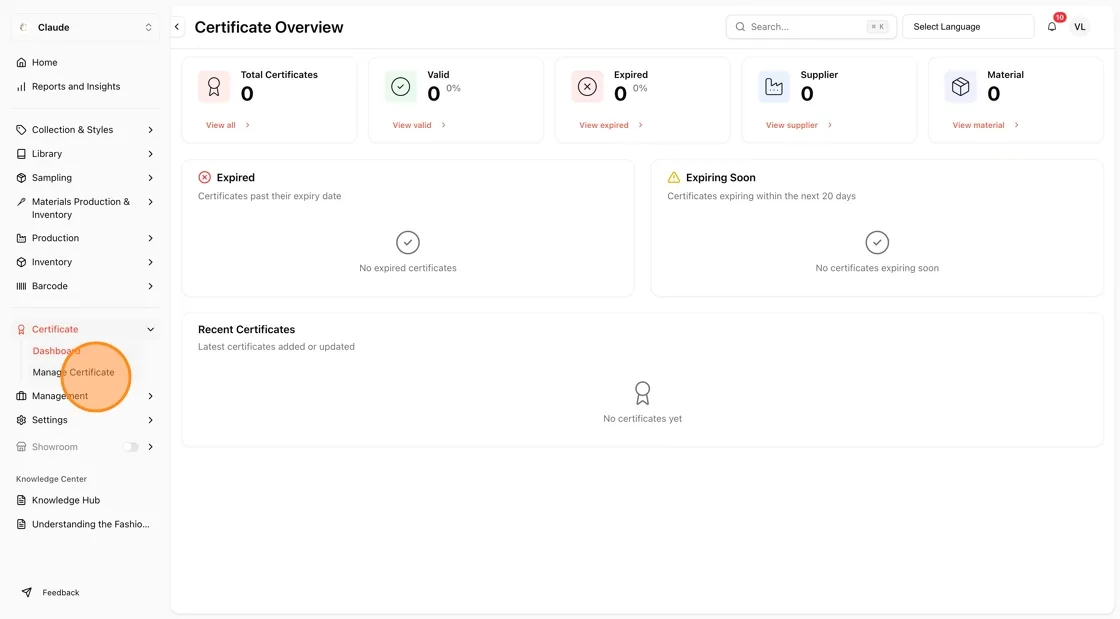1120x619 pixels.
Task: Open Manage Certificate submenu item
Action: (74, 373)
